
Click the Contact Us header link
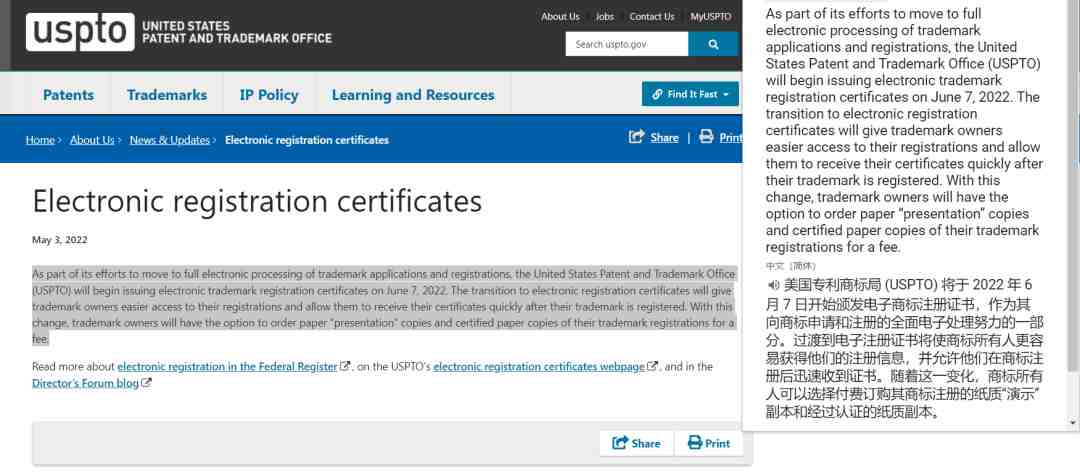coord(652,17)
